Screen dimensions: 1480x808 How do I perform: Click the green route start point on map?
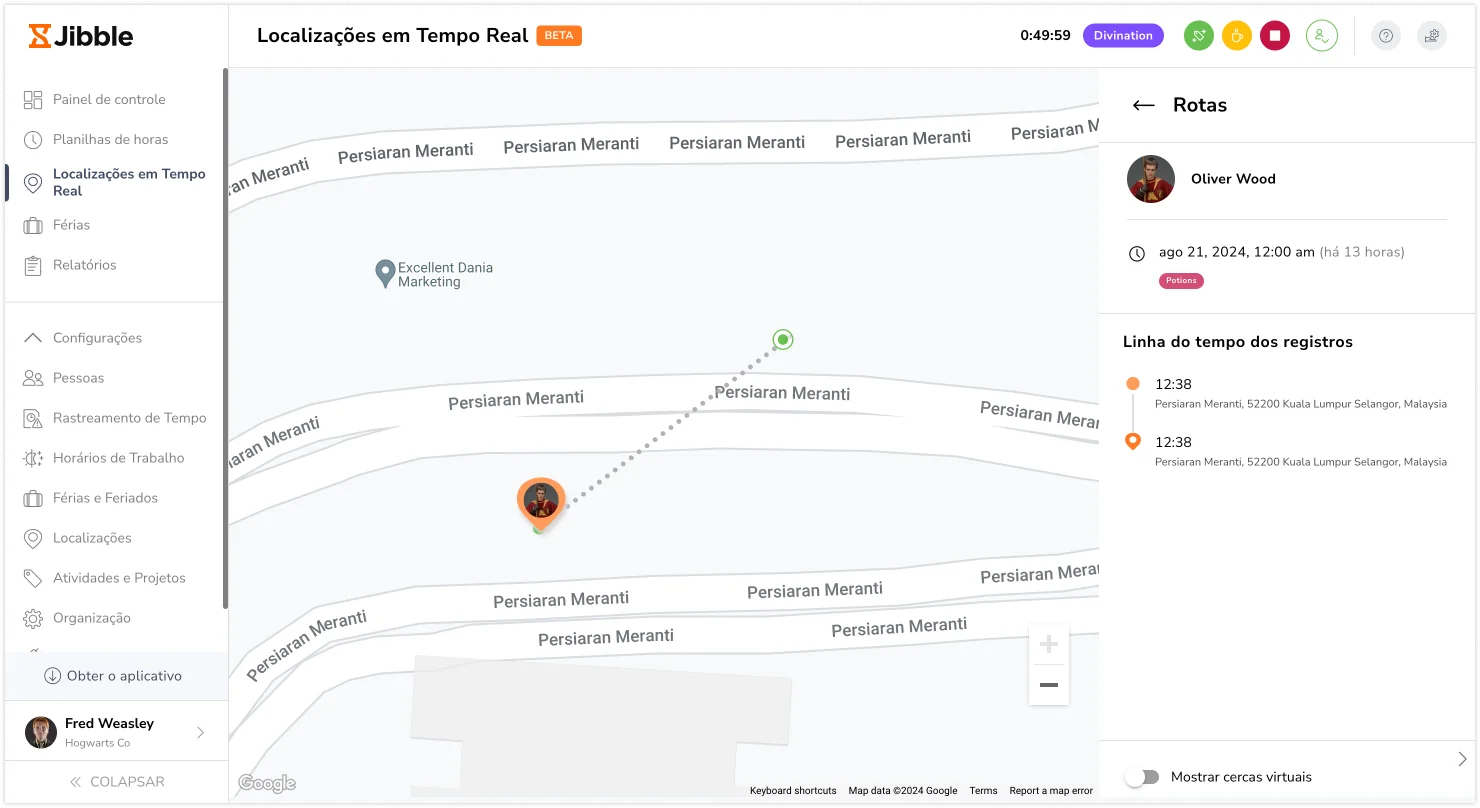pyautogui.click(x=783, y=340)
